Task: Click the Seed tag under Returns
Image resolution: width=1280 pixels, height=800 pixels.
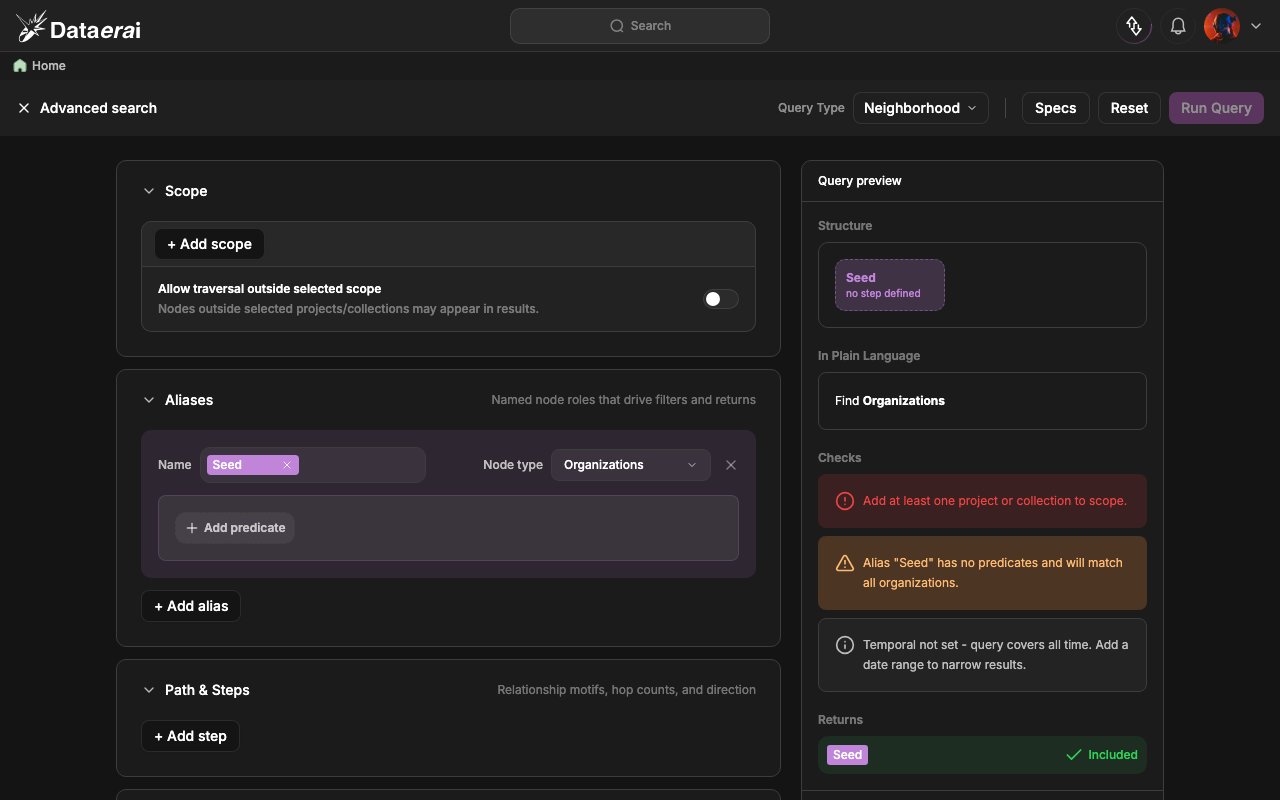Action: [847, 755]
